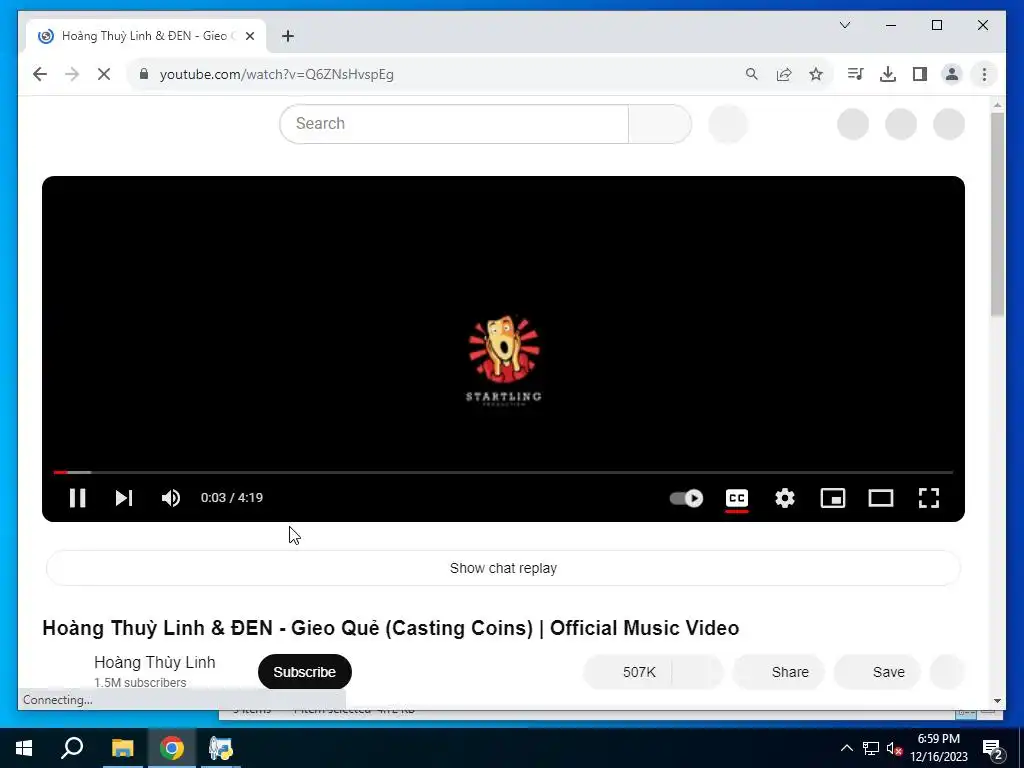Skip to the next video
Viewport: 1024px width, 768px height.
point(123,498)
